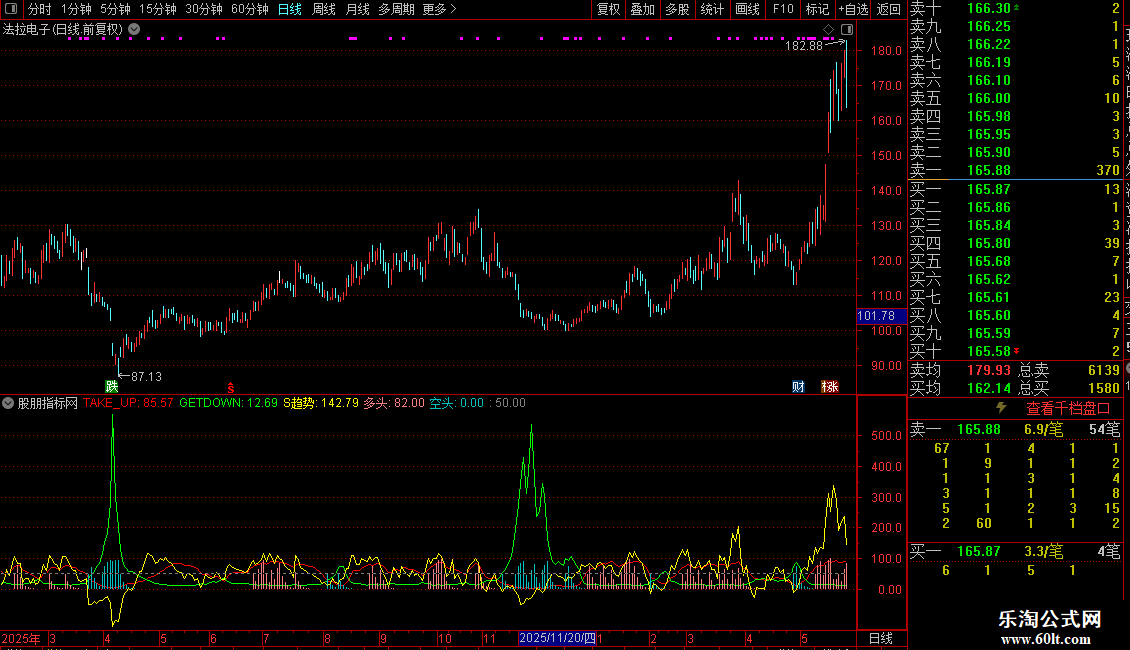Click the 多股 multi-stock button
Screen dimensions: 1130x650
(x=677, y=9)
